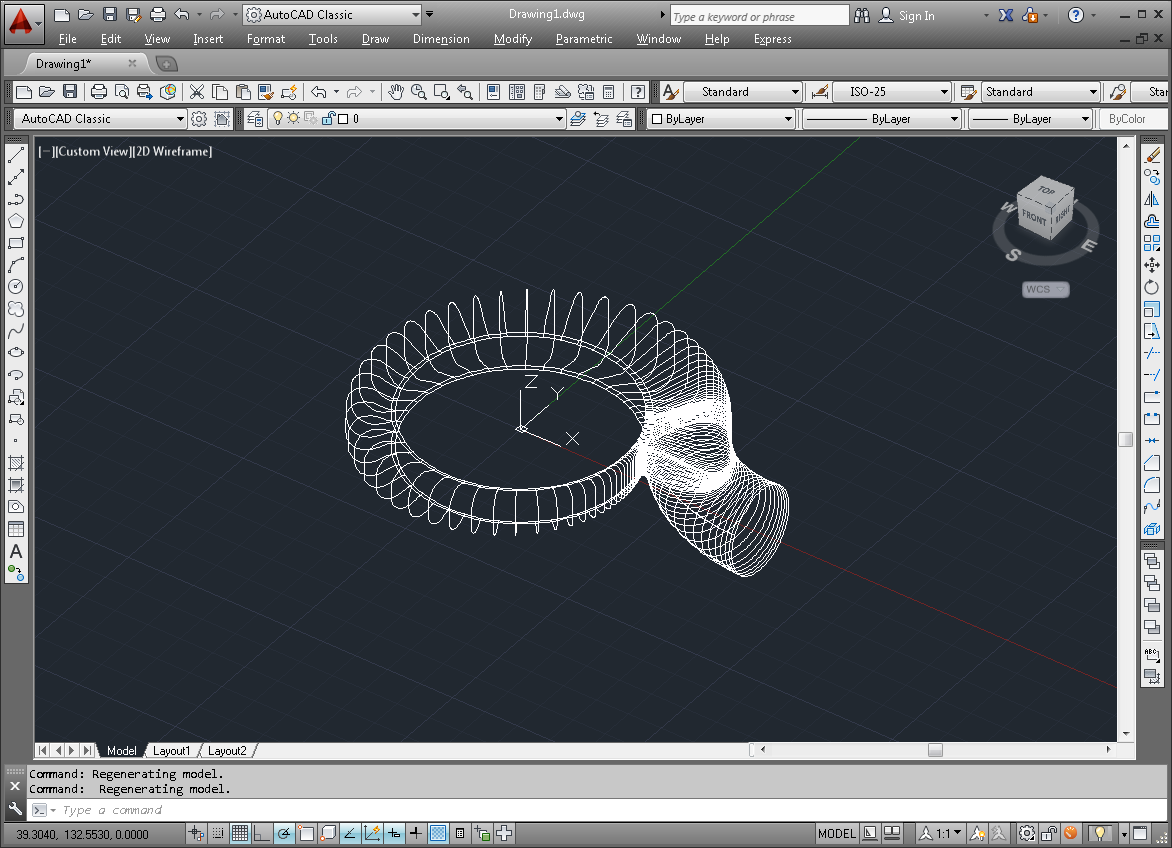Viewport: 1172px width, 848px height.
Task: Expand the layer 0 dropdown list
Action: tap(559, 119)
